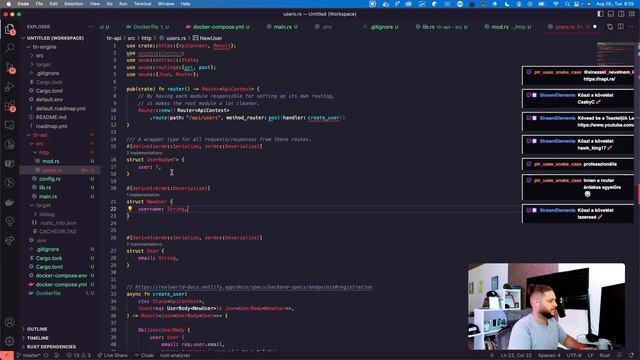
Task: Open the editor More Actions ellipsis
Action: pos(631,27)
